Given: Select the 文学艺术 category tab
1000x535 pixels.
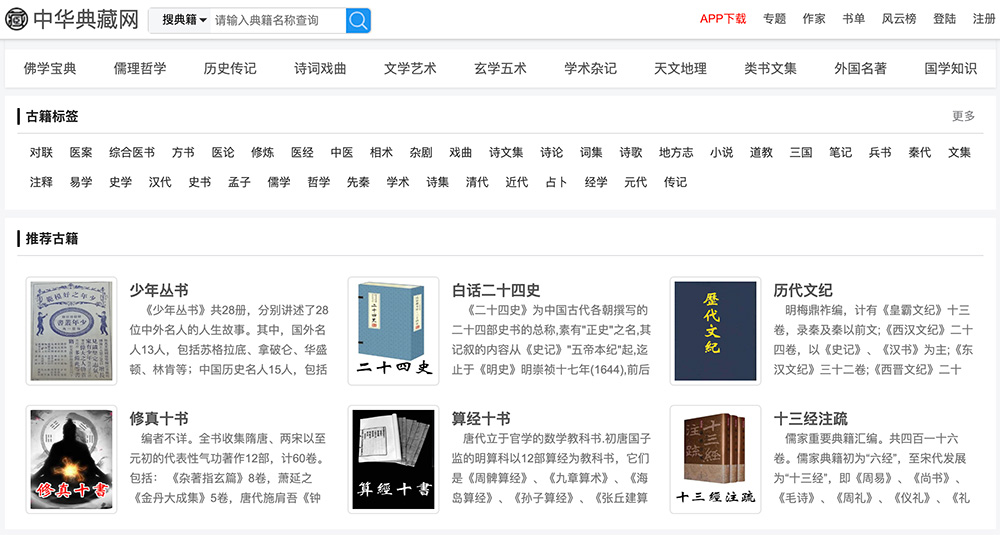Looking at the screenshot, I should (410, 68).
